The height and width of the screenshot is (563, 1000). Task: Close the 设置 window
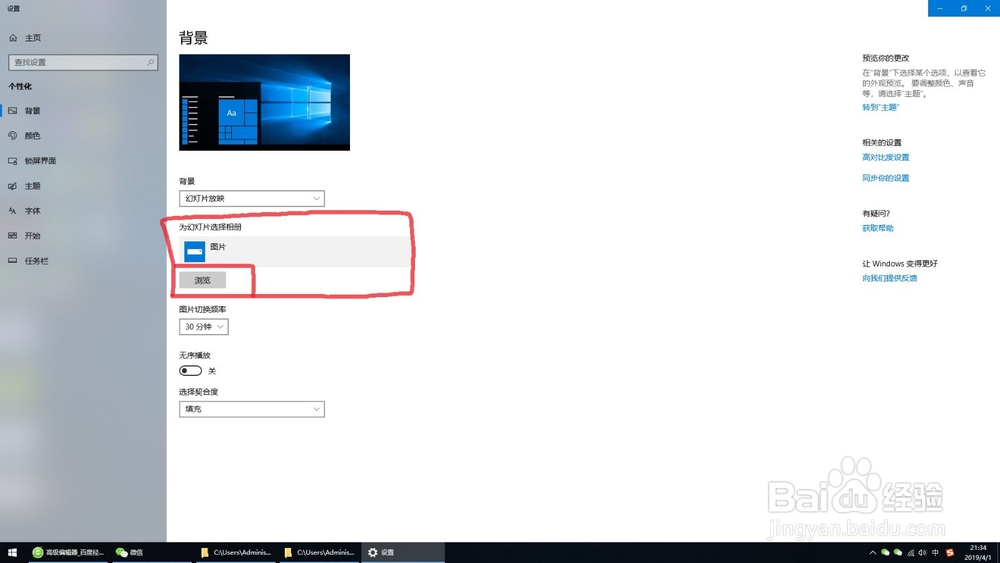[x=988, y=8]
